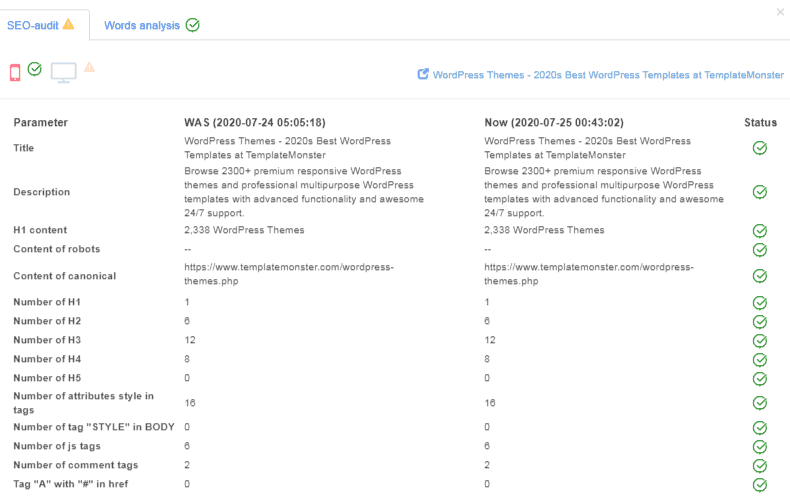Click the warning icon on the SEO-audit tab
The image size is (790, 501).
pyautogui.click(x=69, y=24)
